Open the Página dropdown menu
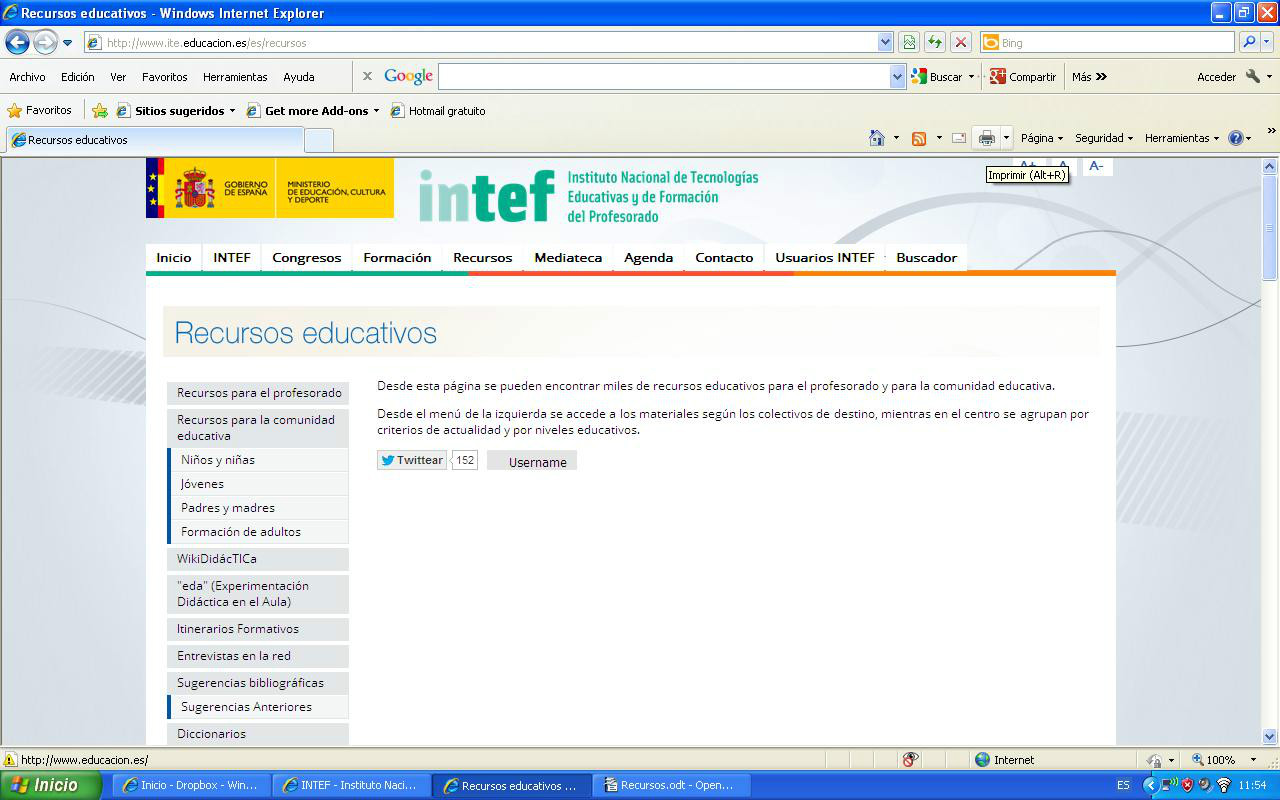1280x800 pixels. (x=1041, y=138)
